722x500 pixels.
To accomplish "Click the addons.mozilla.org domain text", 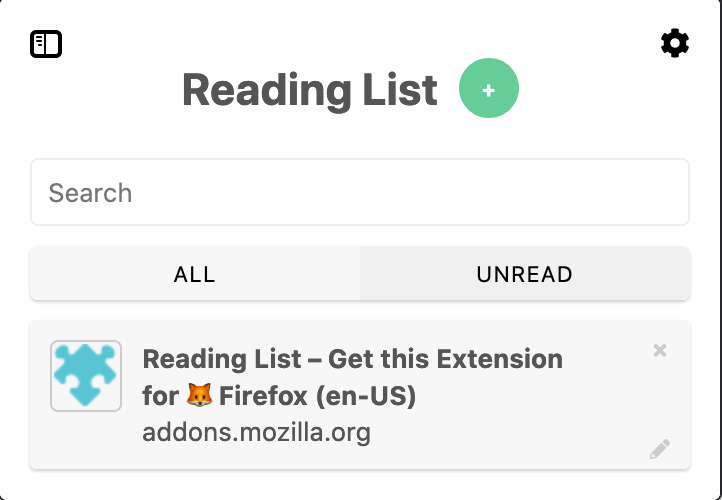I will pyautogui.click(x=256, y=433).
